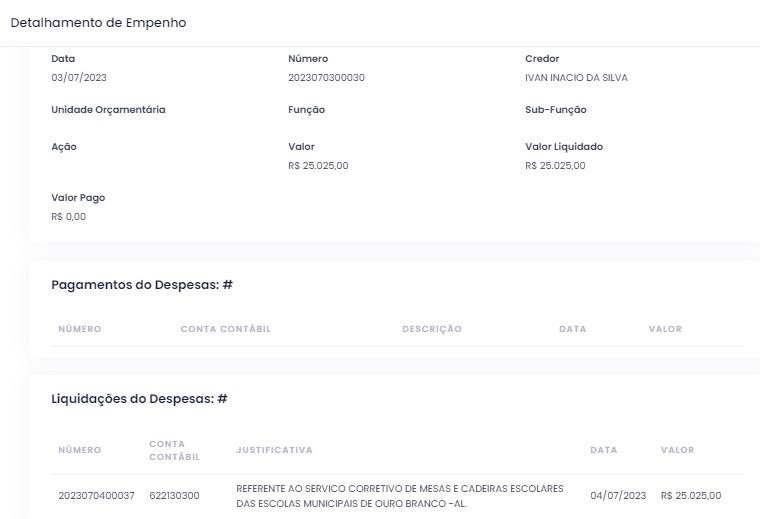This screenshot has width=760, height=519.
Task: Select the Valor Pago amount R$ 0,00
Action: pyautogui.click(x=68, y=216)
